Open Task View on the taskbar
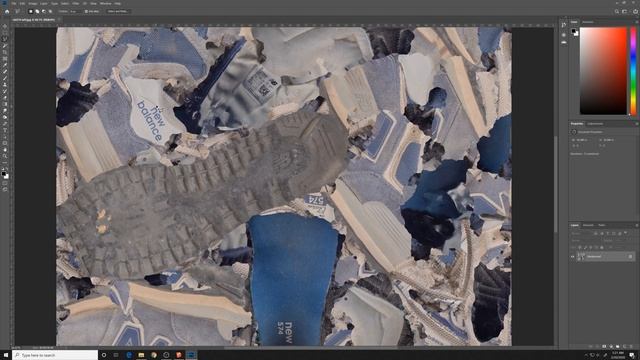The width and height of the screenshot is (640, 360). pos(116,355)
